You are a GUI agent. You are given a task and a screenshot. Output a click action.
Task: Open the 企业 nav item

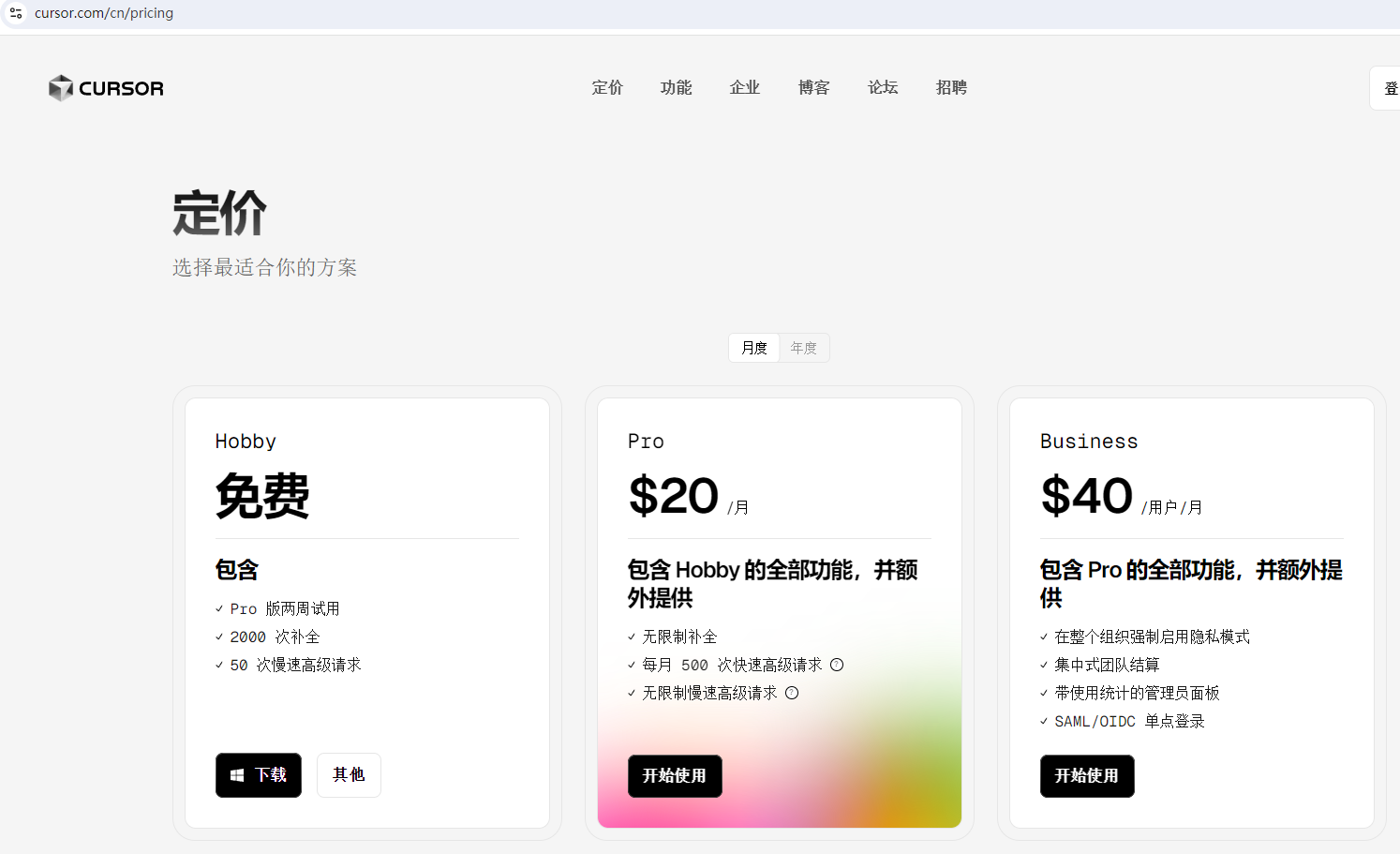[745, 87]
